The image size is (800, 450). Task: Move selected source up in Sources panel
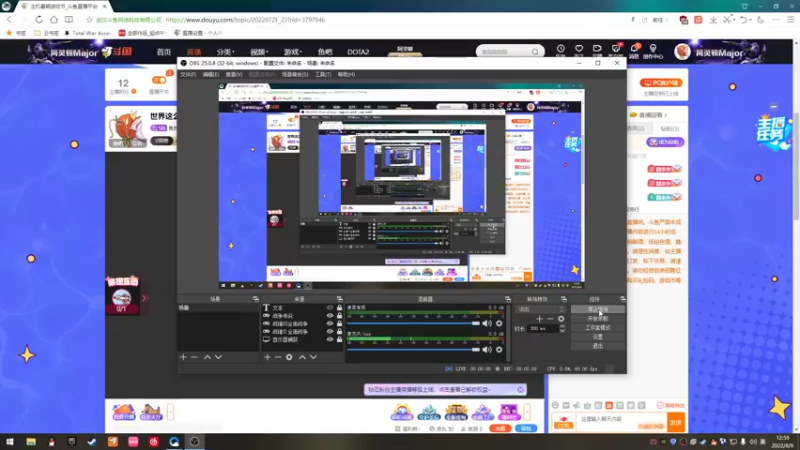[x=302, y=357]
